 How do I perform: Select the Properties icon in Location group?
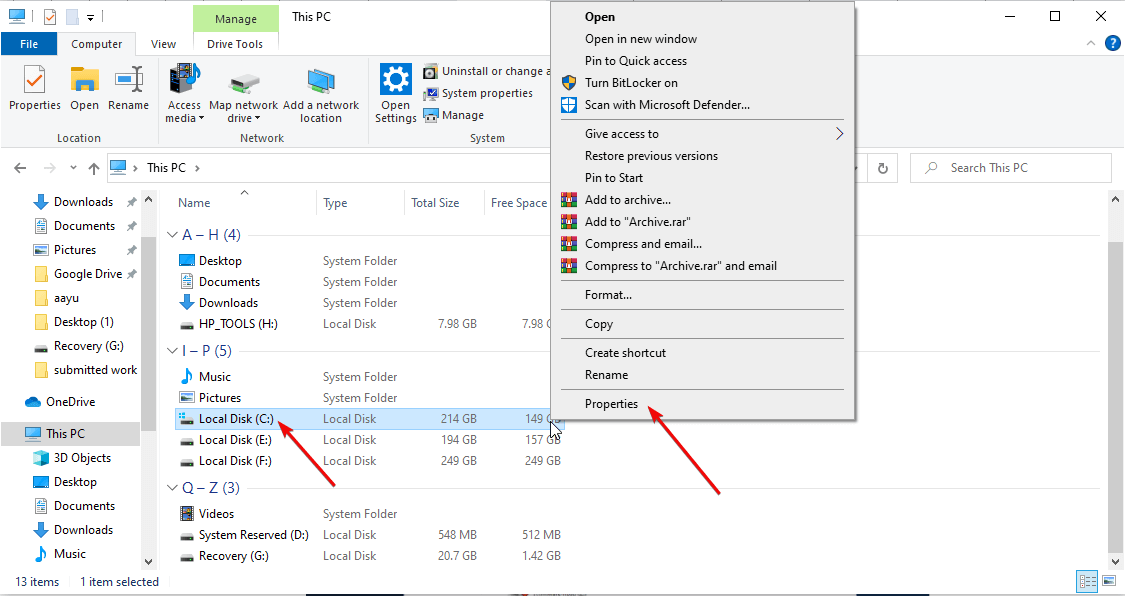tap(34, 90)
